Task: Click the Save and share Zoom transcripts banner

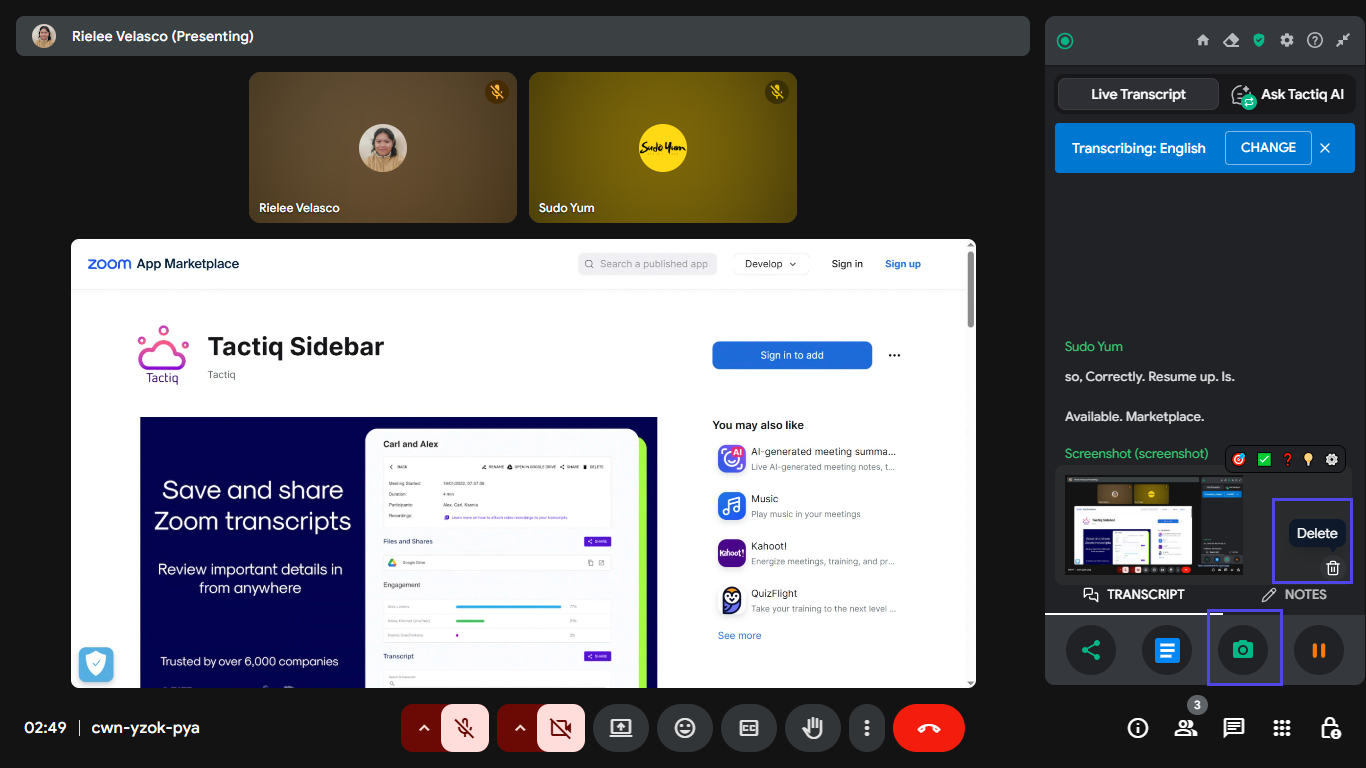Action: coord(399,553)
